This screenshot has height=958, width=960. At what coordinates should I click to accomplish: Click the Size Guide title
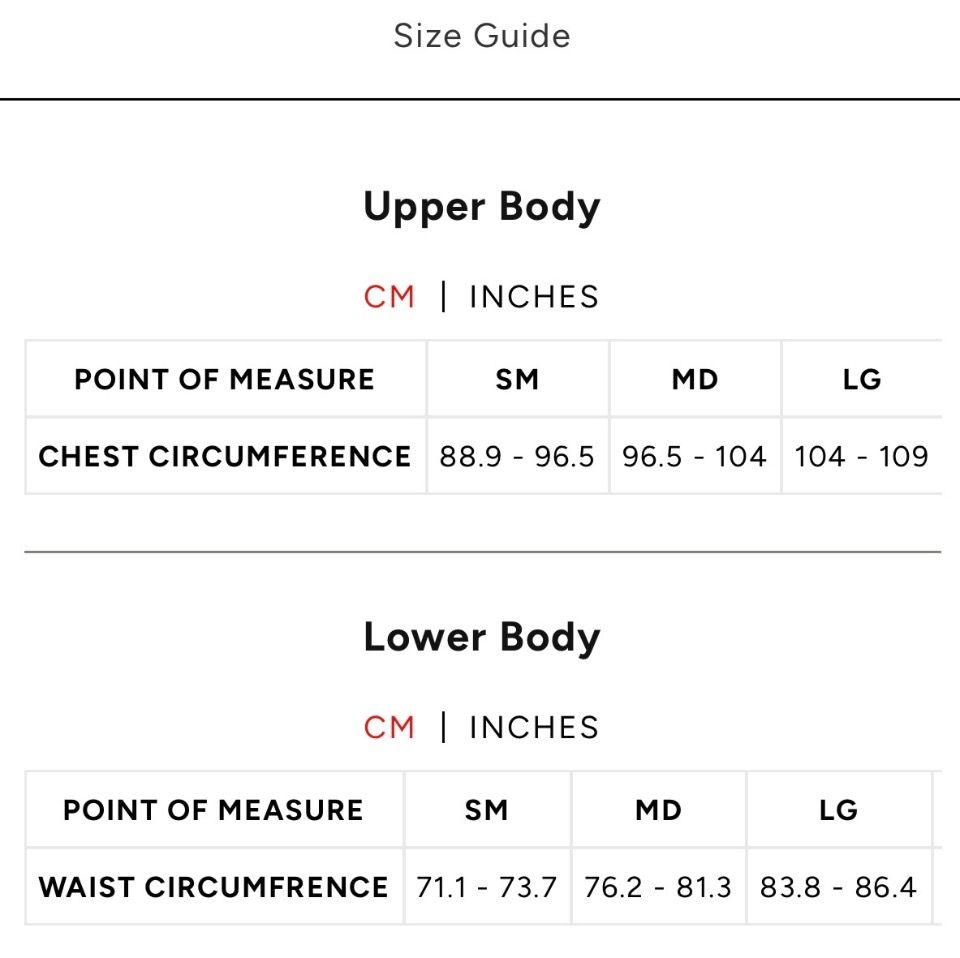[x=481, y=36]
